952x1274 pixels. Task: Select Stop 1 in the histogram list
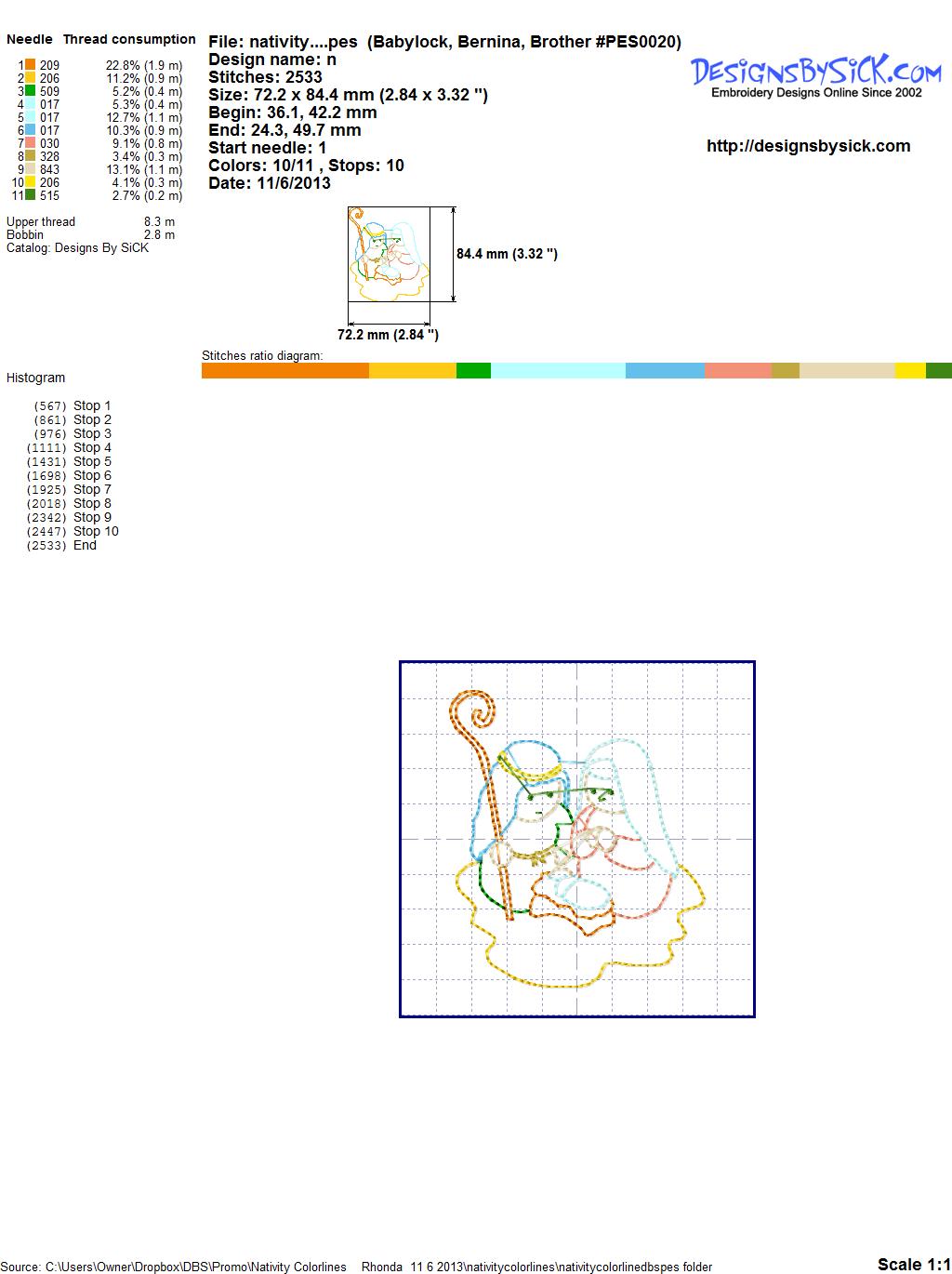point(92,405)
